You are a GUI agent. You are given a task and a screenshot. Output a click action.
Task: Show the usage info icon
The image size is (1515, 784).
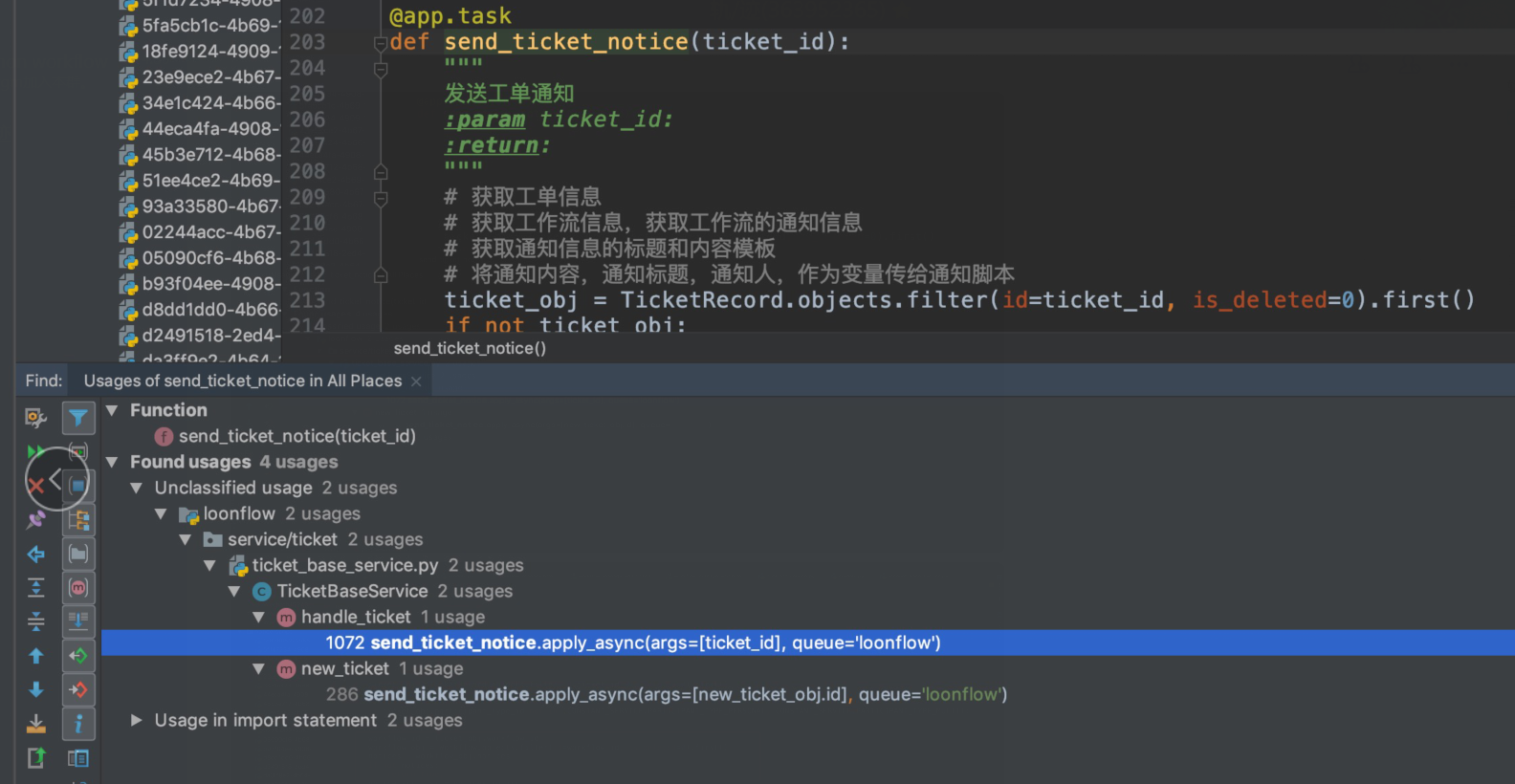(78, 724)
